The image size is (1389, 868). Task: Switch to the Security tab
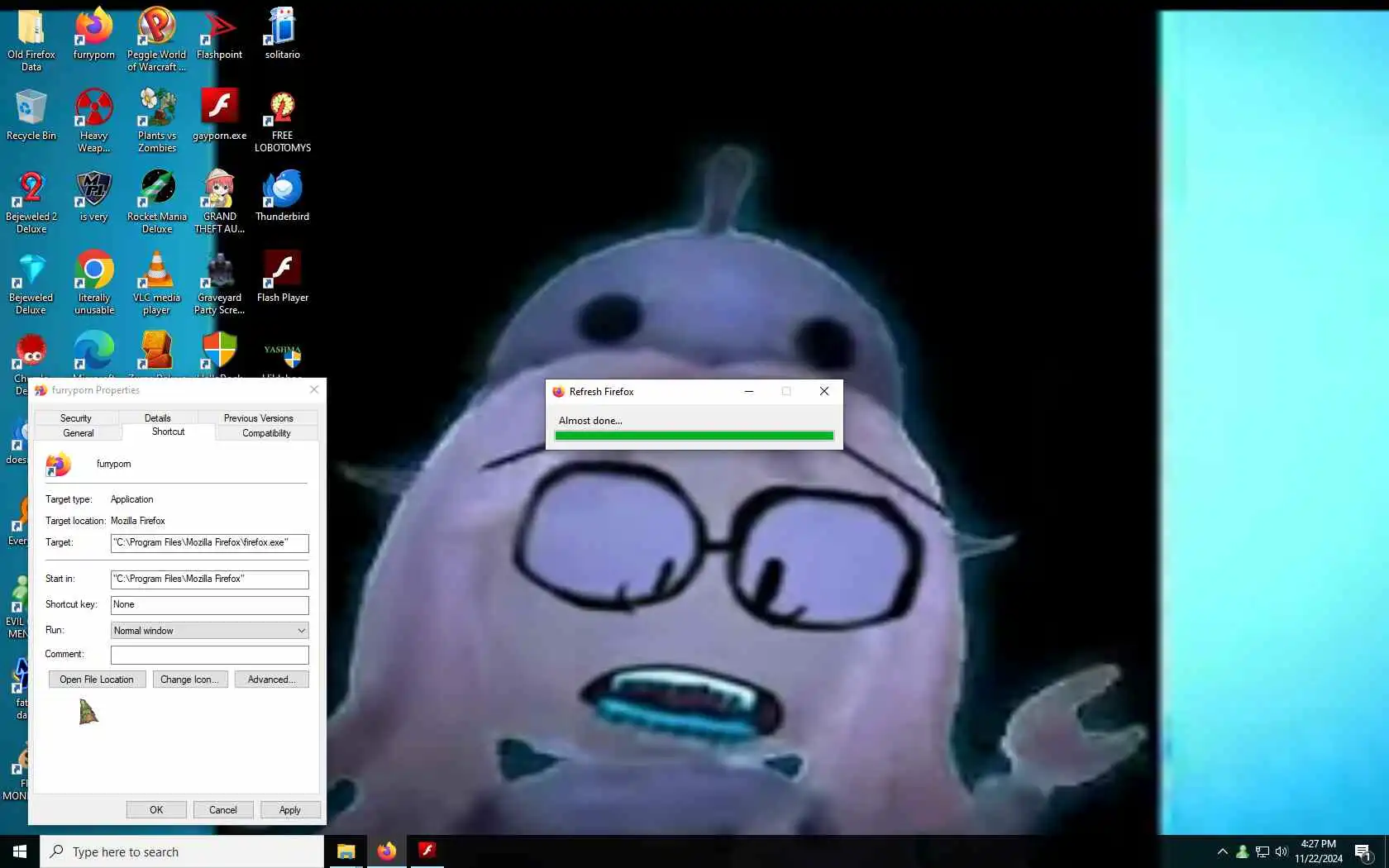[76, 418]
